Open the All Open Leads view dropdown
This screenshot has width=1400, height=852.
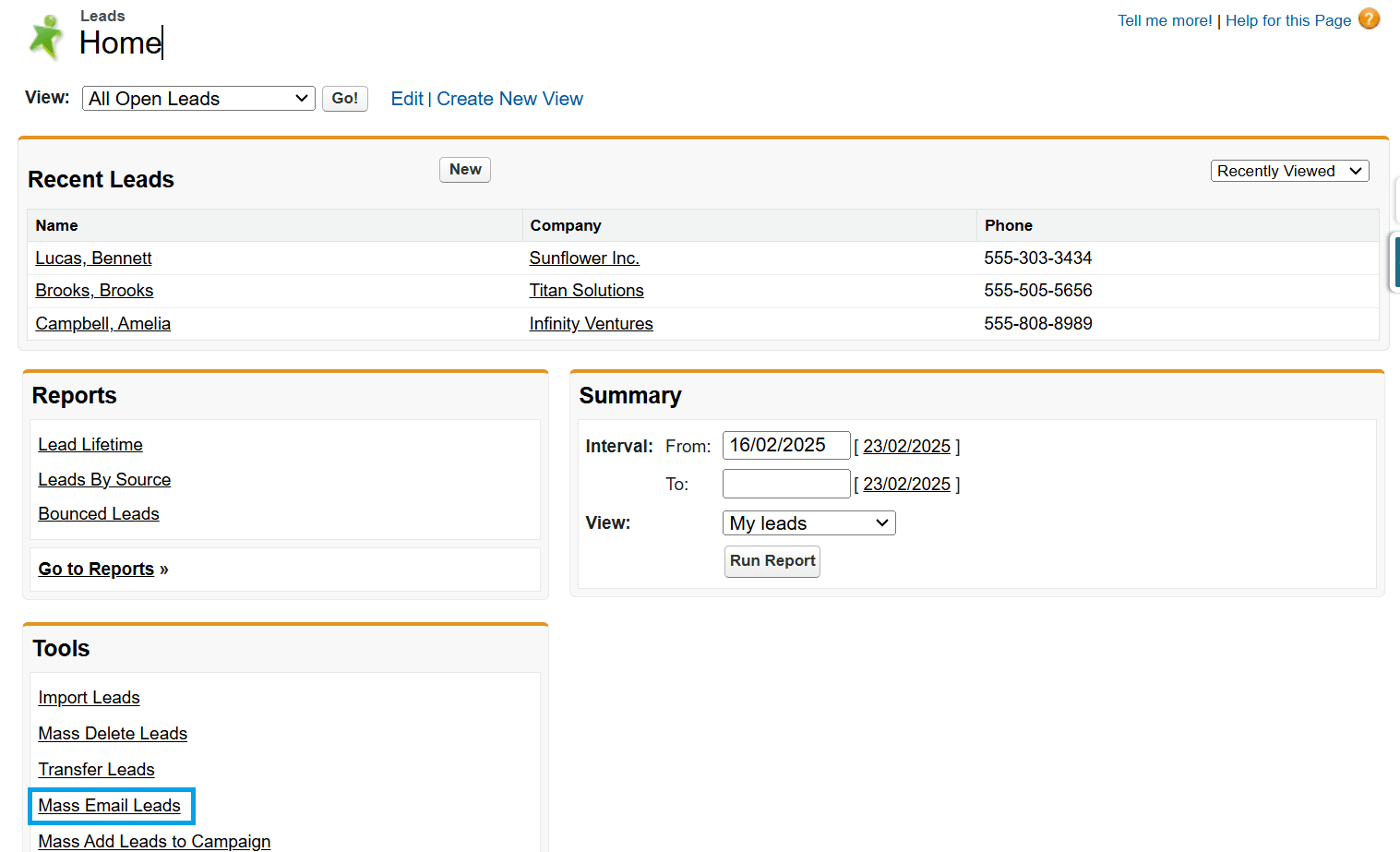[x=198, y=99]
